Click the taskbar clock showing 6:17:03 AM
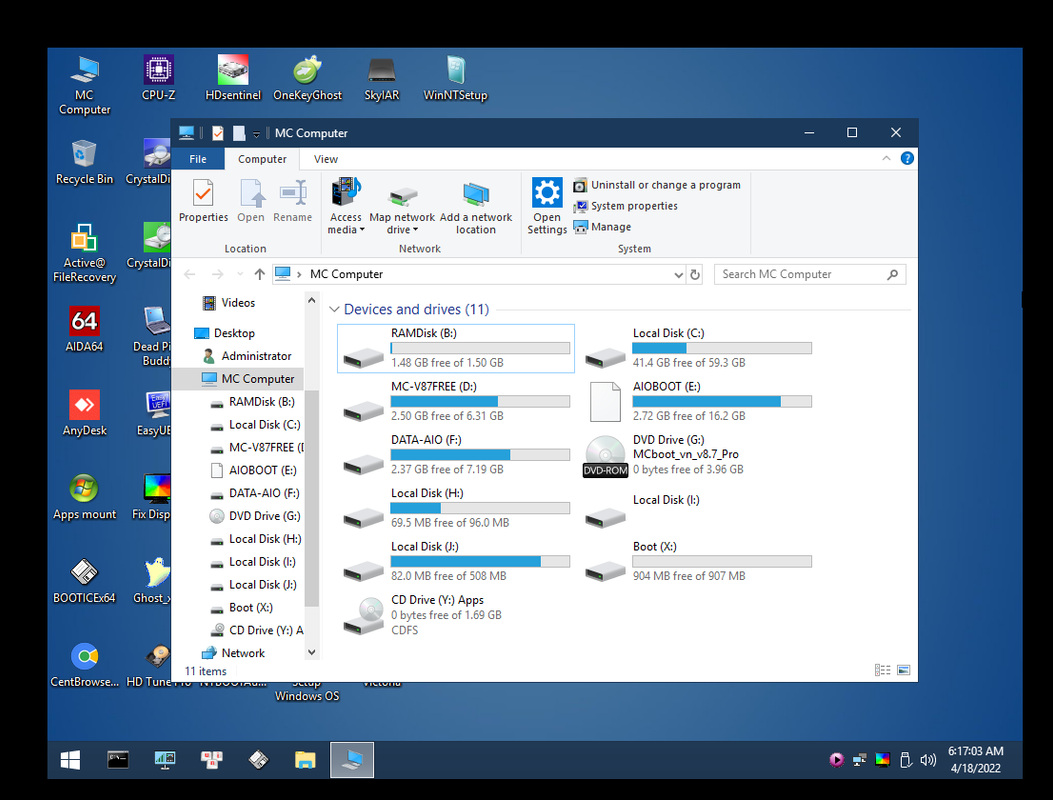Image resolution: width=1053 pixels, height=800 pixels. pyautogui.click(x=976, y=760)
